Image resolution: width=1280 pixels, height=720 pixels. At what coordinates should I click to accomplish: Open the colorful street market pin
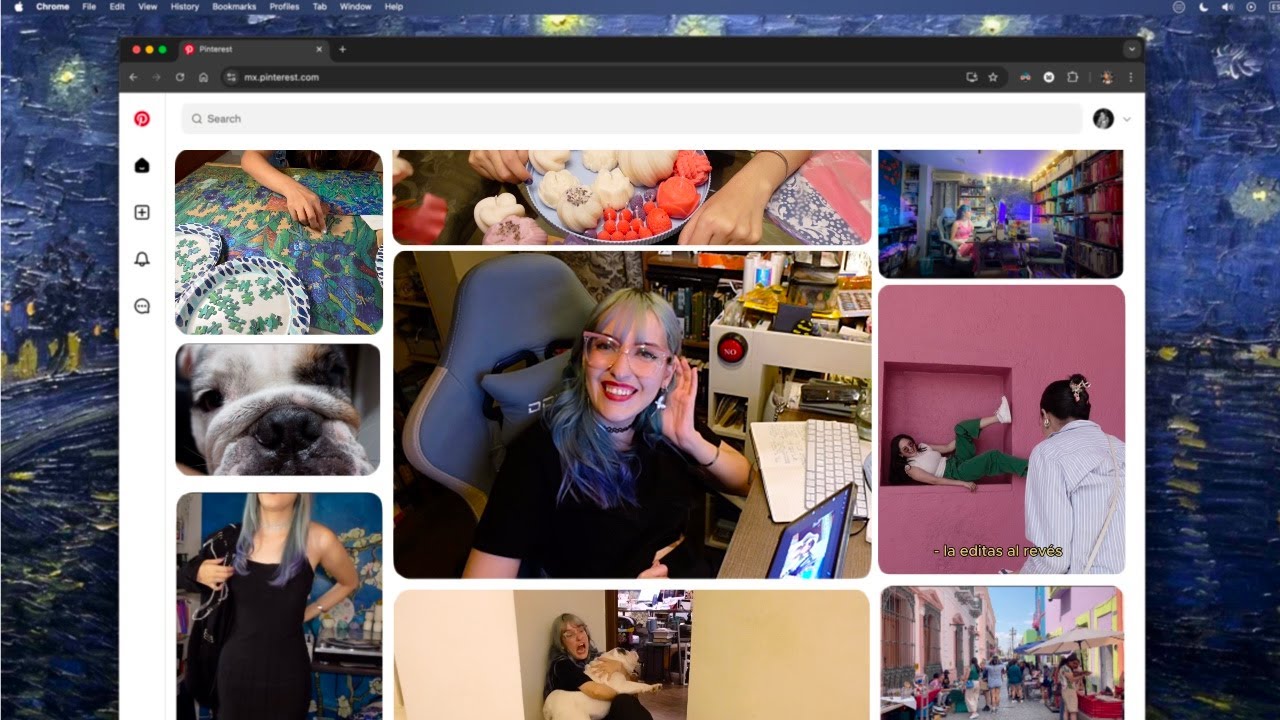[x=1001, y=653]
